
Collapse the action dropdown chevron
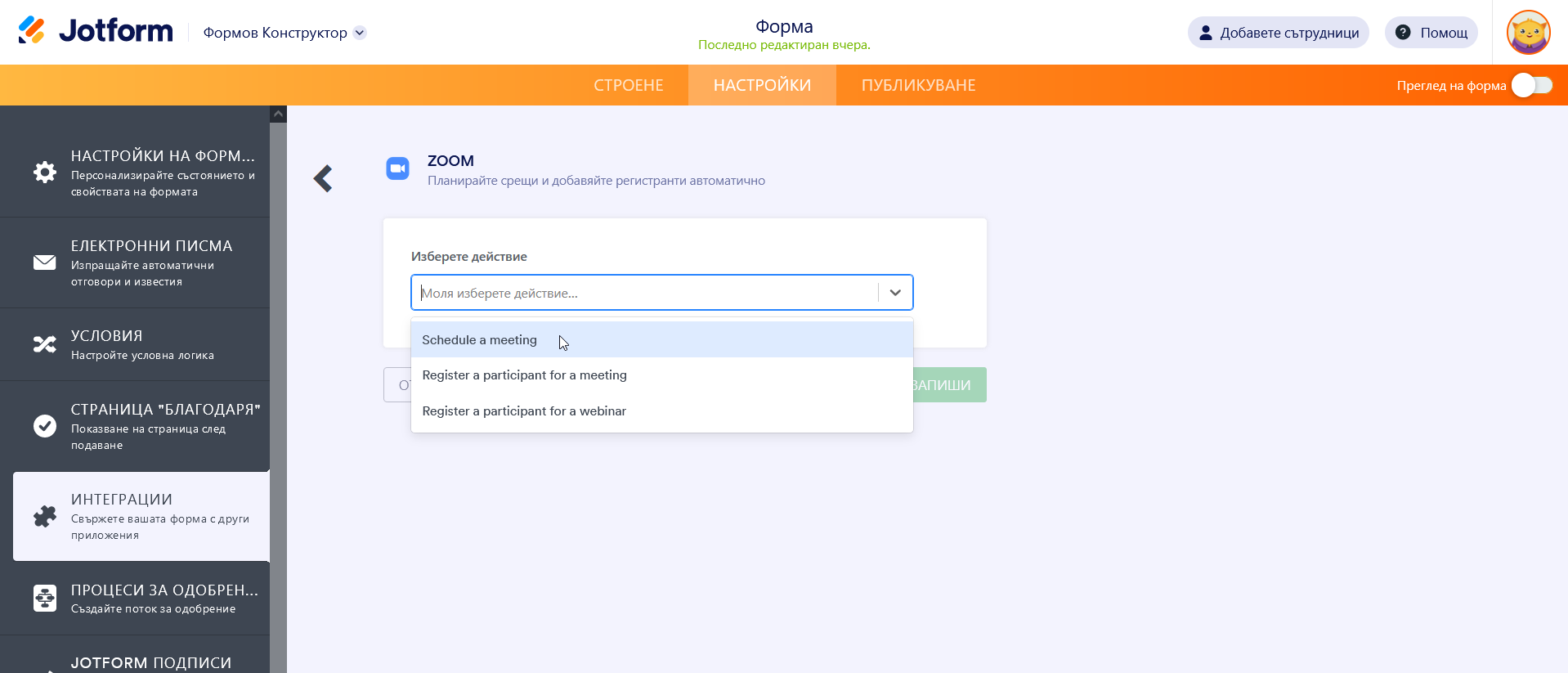895,293
